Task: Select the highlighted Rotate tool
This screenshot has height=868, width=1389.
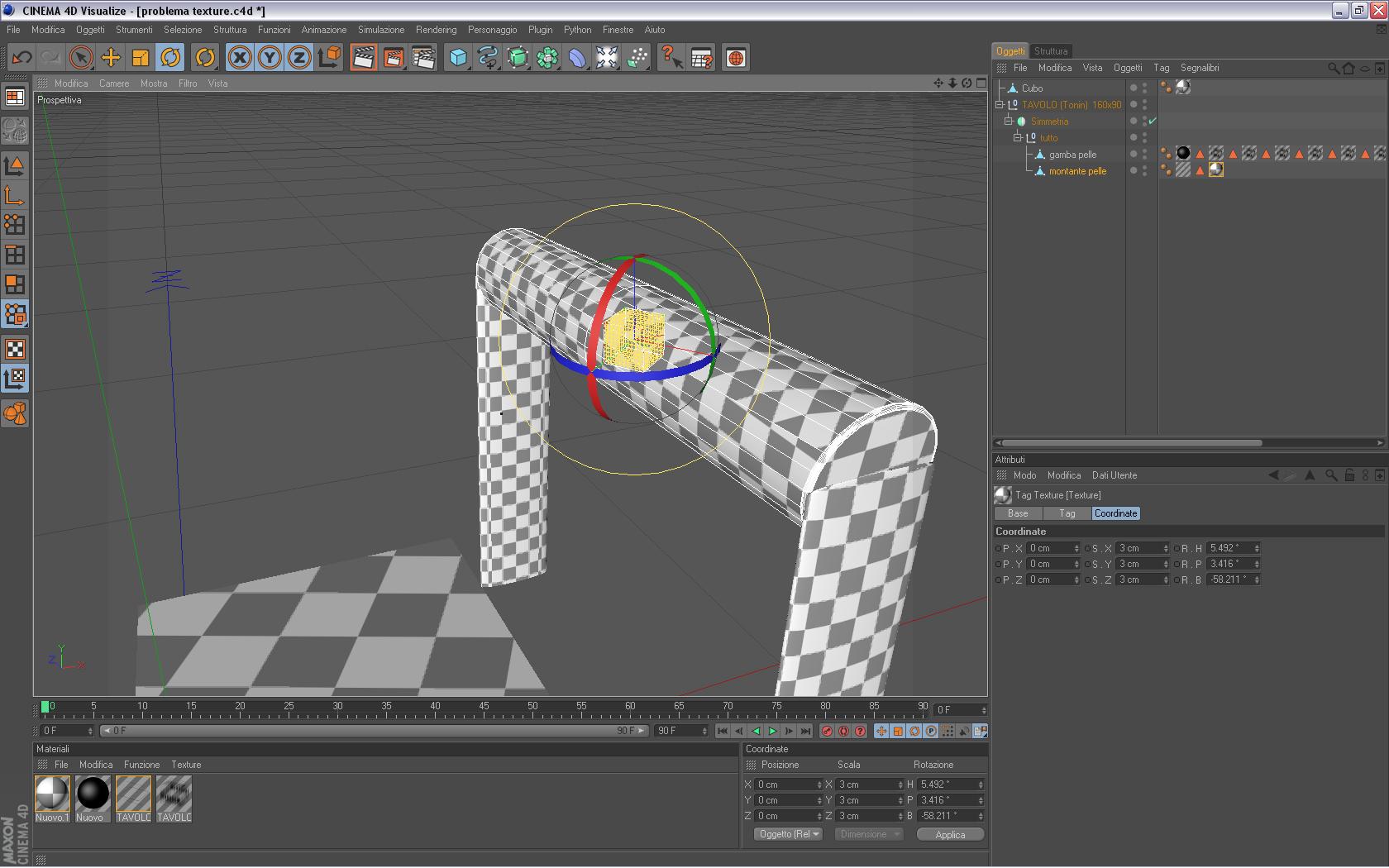Action: [170, 57]
